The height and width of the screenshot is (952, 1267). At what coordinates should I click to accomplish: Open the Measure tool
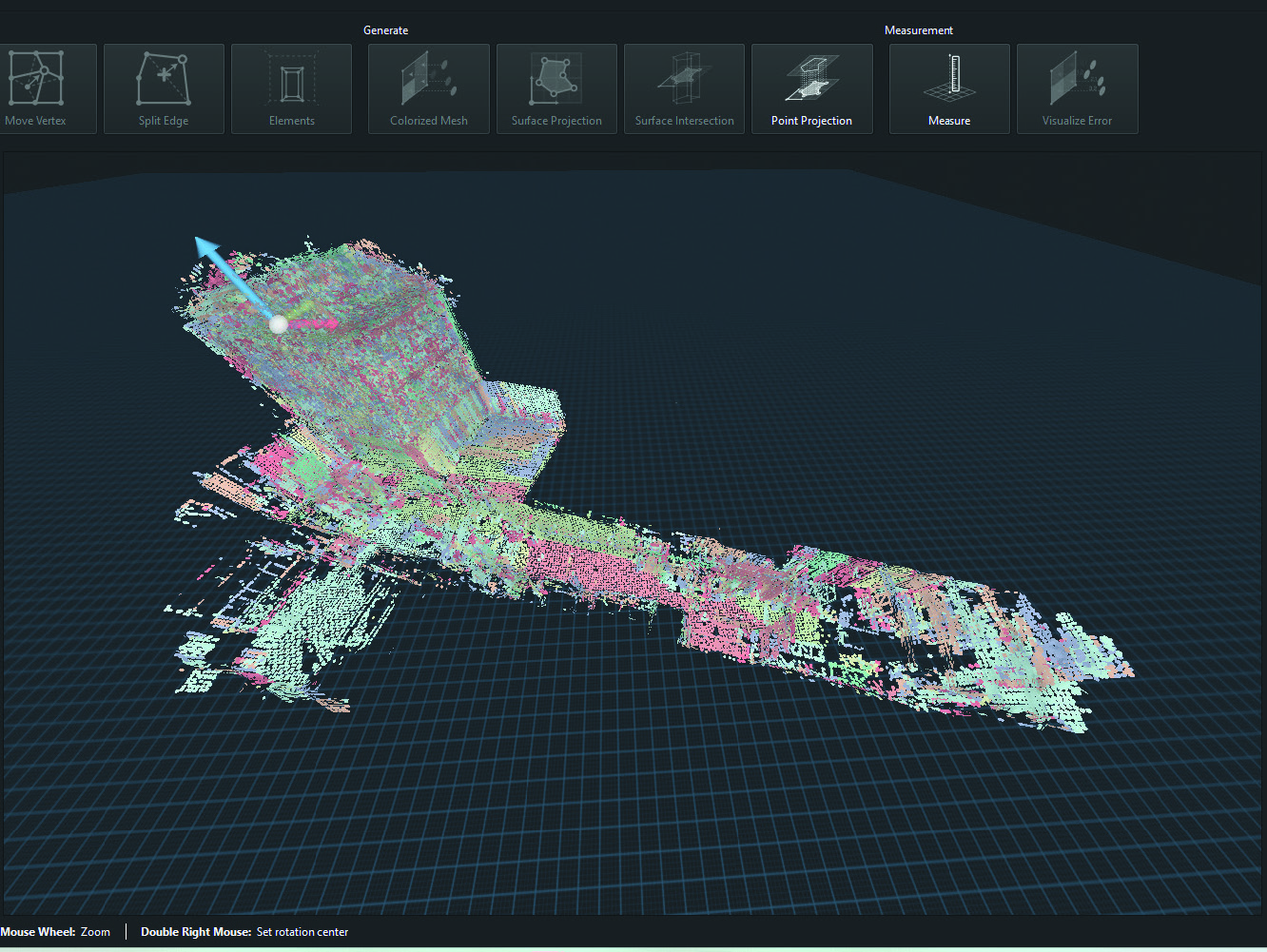(948, 88)
